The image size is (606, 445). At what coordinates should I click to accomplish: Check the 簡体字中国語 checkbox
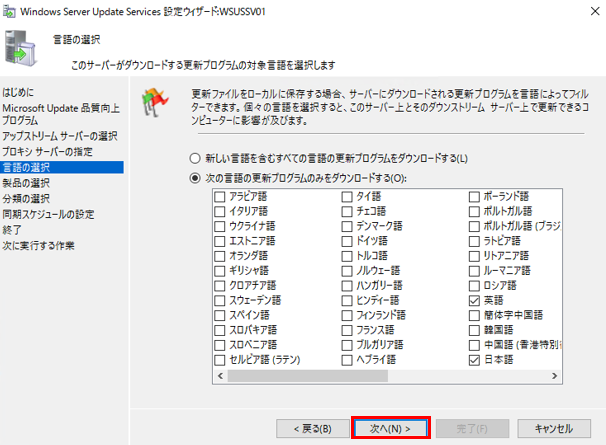point(474,315)
